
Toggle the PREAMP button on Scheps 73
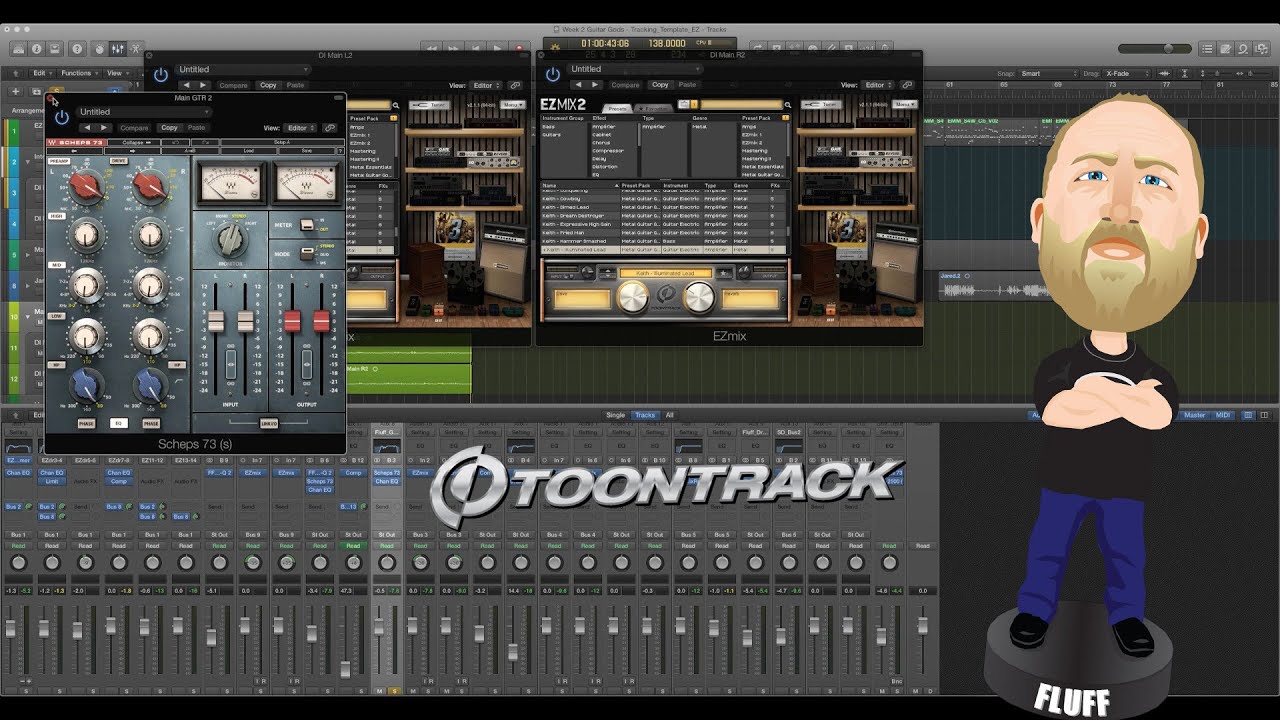pos(59,160)
